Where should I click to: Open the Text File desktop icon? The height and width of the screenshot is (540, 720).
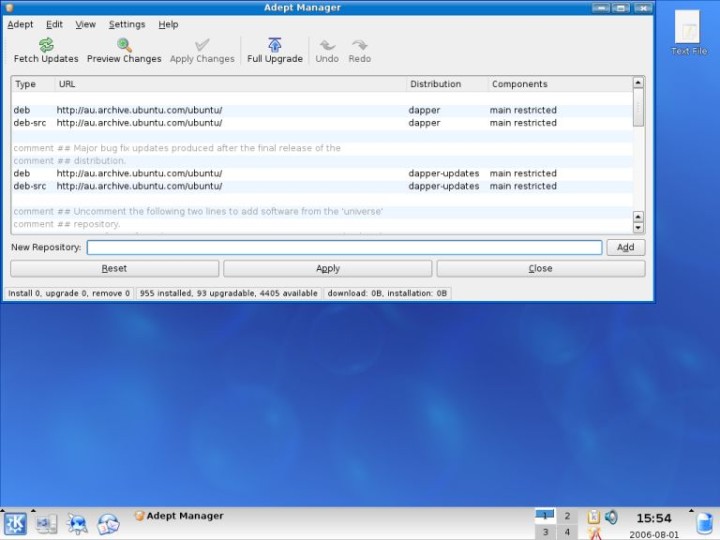[x=688, y=33]
